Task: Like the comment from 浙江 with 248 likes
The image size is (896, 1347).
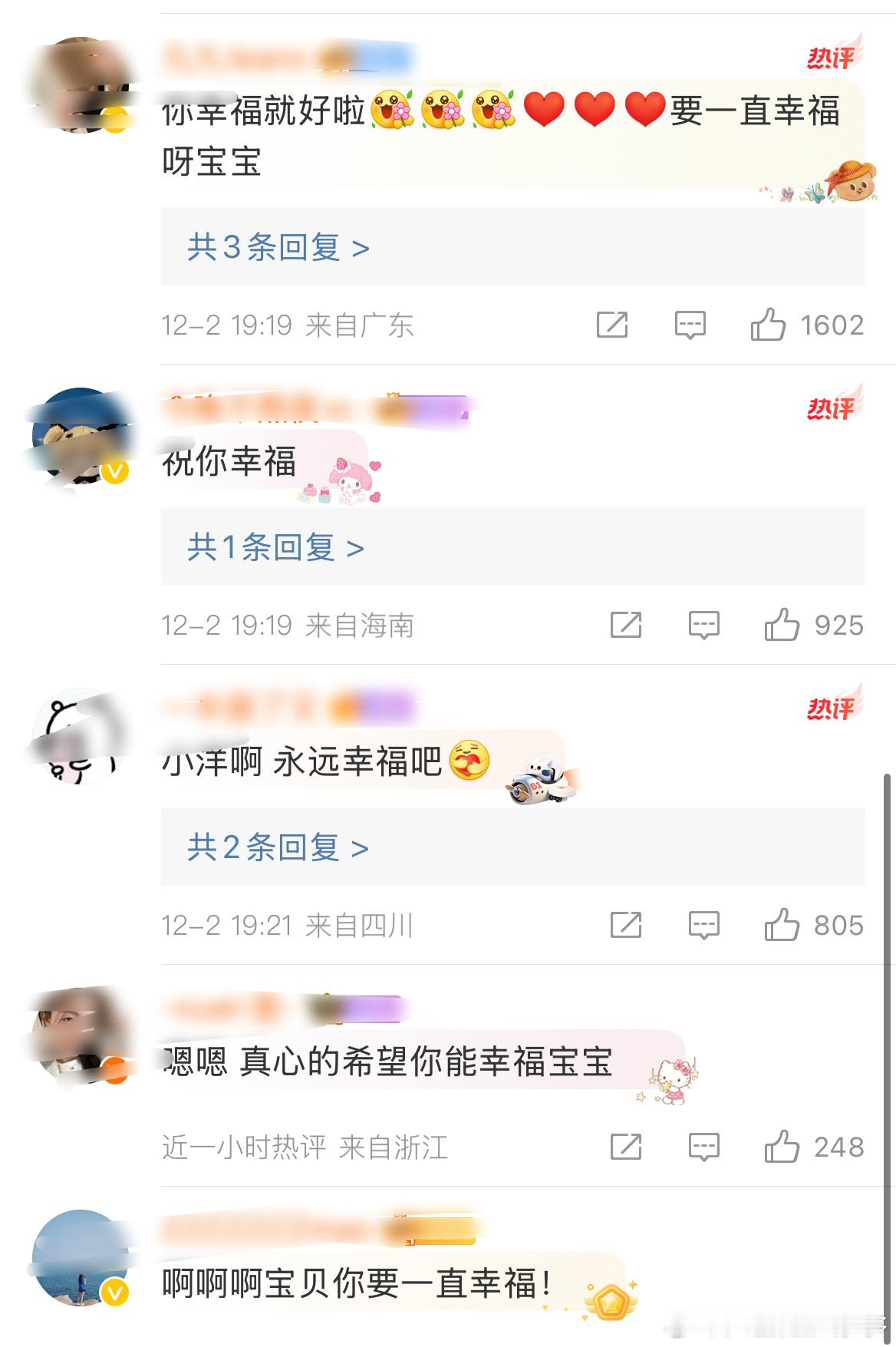Action: [x=782, y=1147]
